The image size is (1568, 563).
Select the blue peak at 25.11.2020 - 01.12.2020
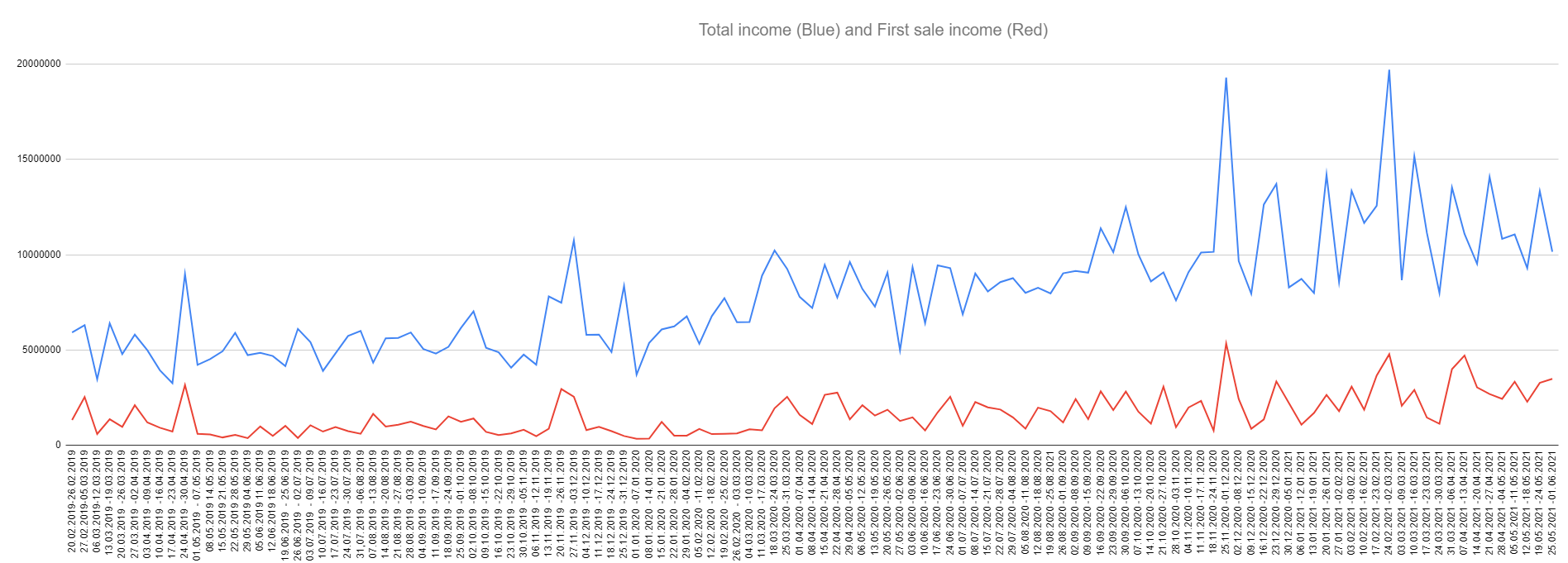pyautogui.click(x=1226, y=78)
